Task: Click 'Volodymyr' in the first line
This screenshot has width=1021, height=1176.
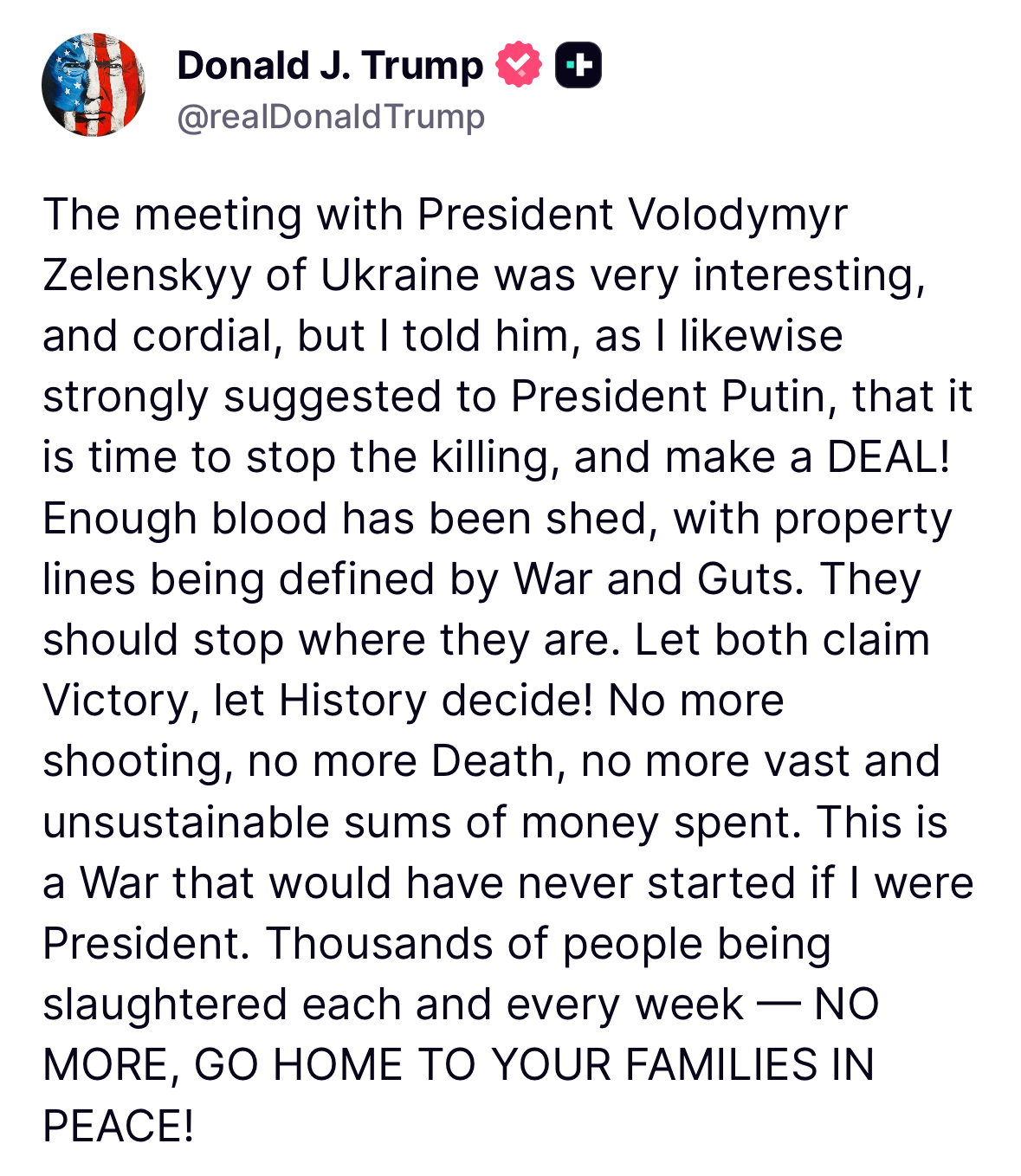Action: 738,215
